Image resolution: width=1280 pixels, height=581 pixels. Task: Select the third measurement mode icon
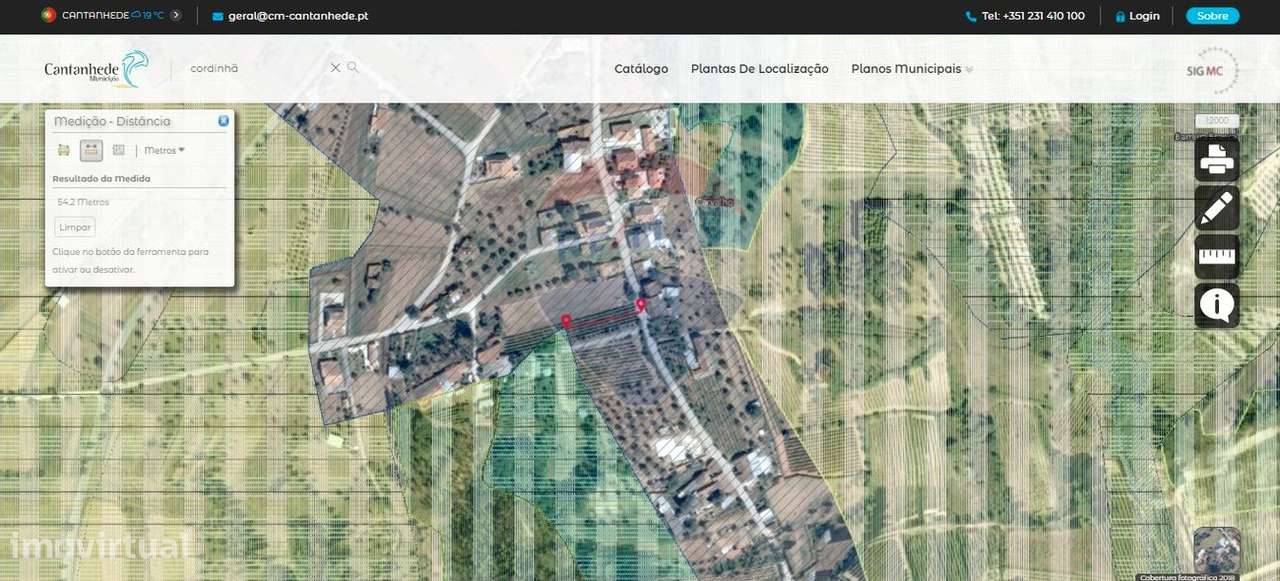[118, 150]
